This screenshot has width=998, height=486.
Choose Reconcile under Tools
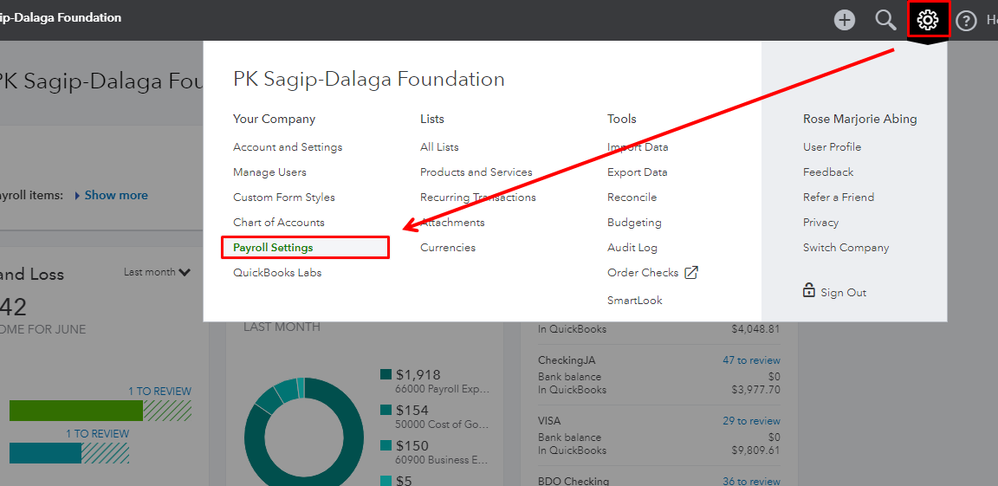point(631,197)
